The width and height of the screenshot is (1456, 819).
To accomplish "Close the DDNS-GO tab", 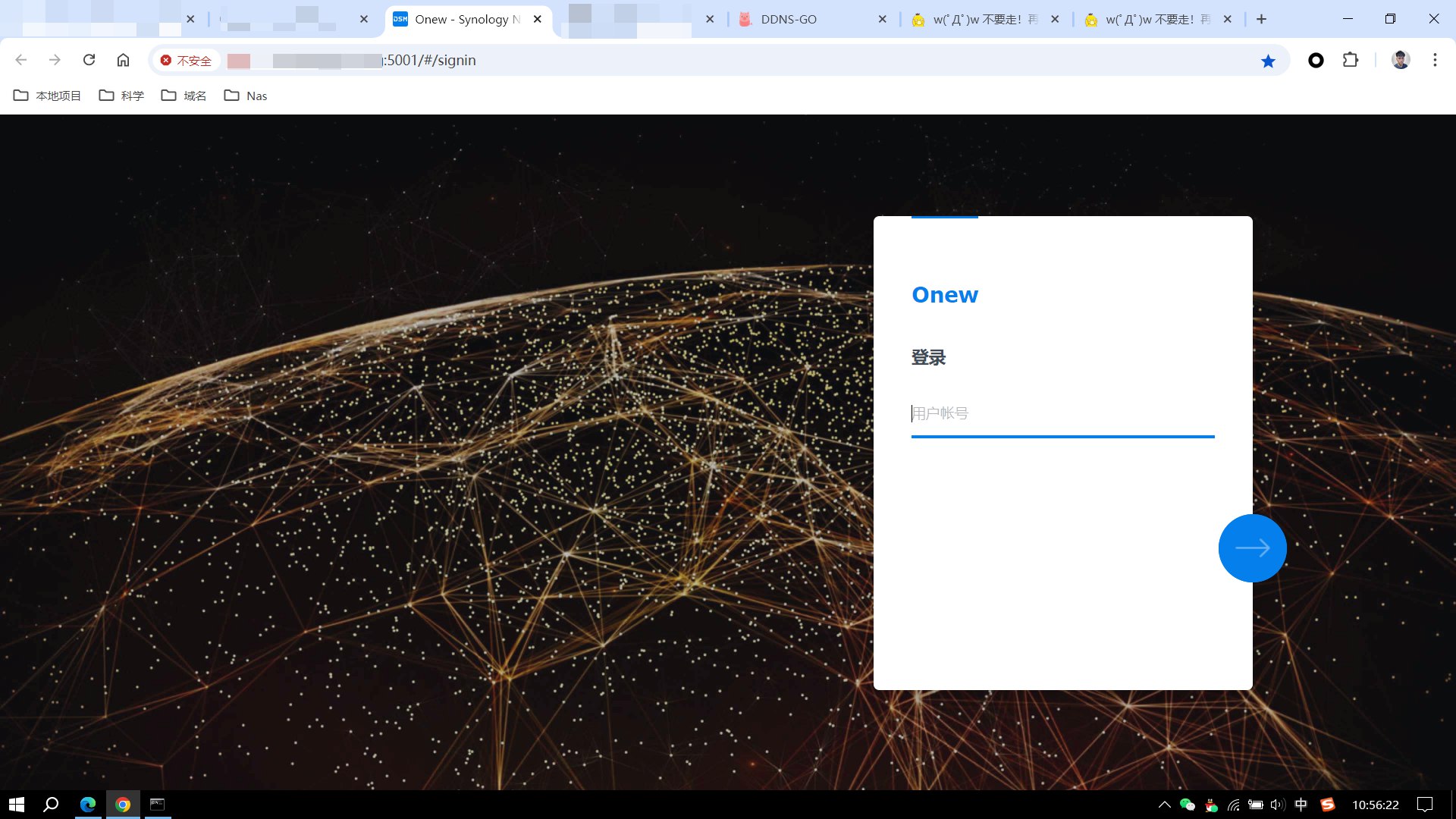I will point(882,20).
